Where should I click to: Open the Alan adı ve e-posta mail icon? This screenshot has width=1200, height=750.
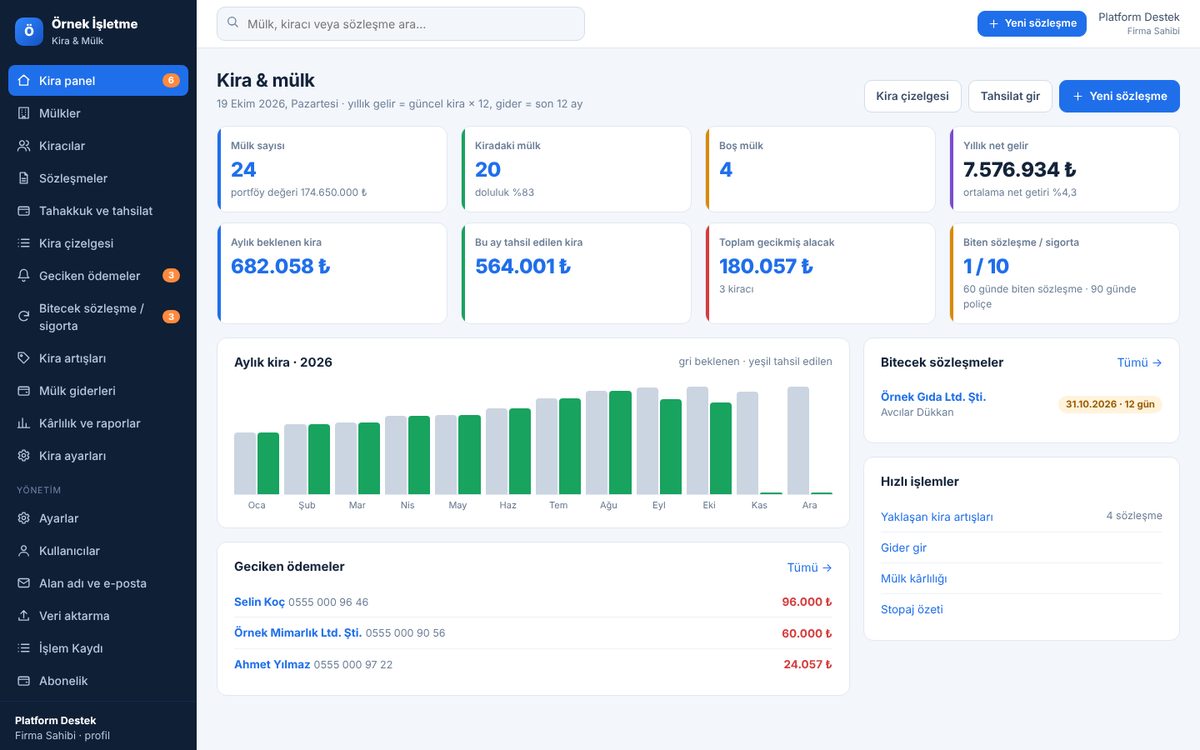click(24, 583)
